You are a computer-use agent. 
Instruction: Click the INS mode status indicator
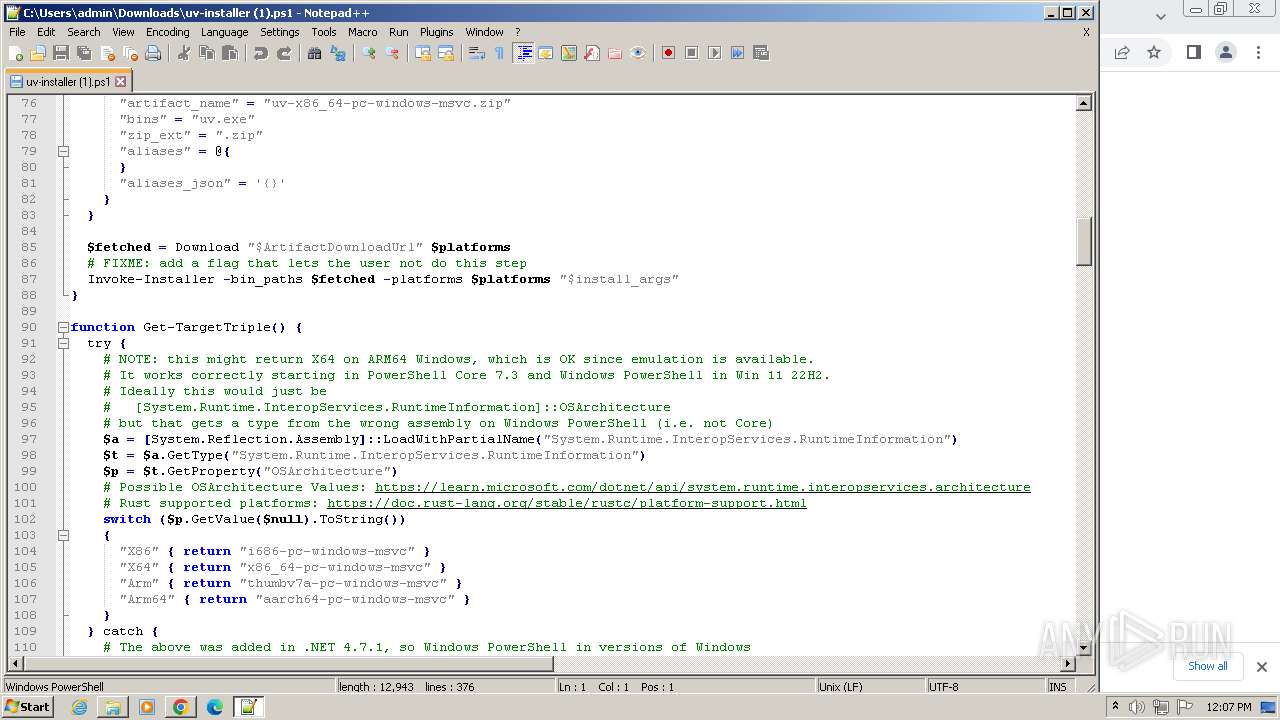[x=1058, y=687]
